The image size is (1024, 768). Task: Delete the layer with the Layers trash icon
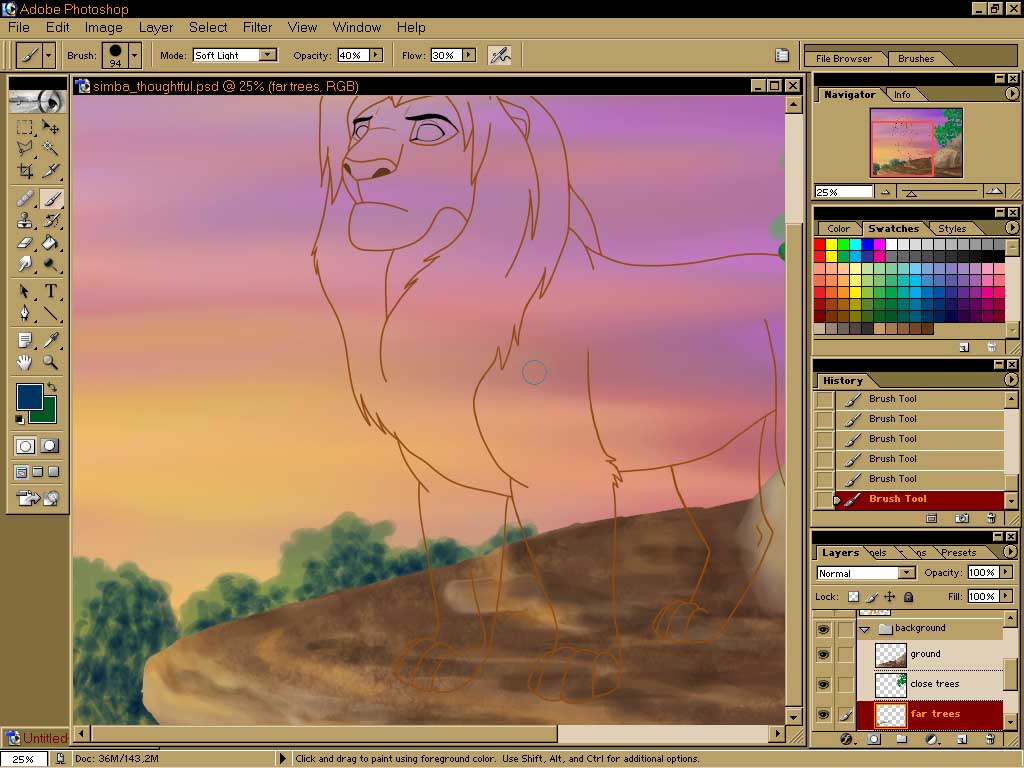pyautogui.click(x=991, y=739)
